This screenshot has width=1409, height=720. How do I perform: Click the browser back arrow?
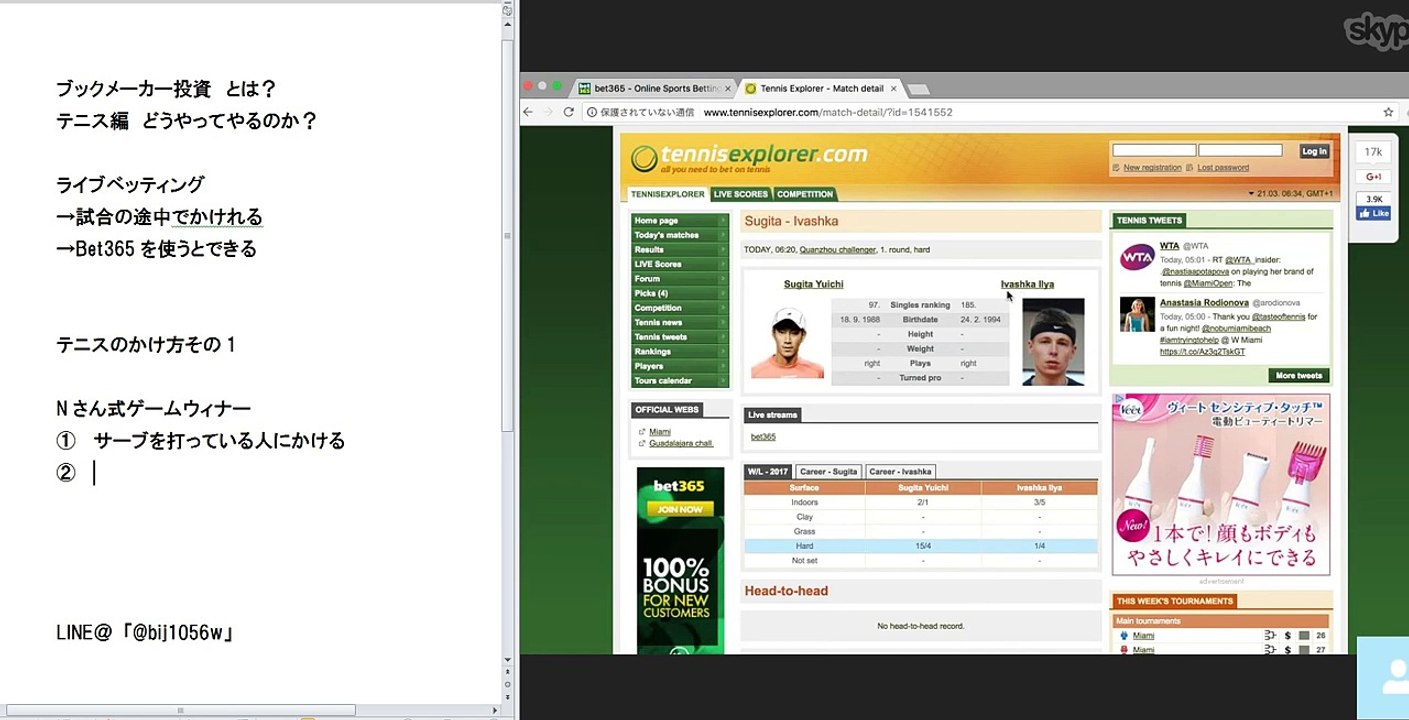[529, 113]
